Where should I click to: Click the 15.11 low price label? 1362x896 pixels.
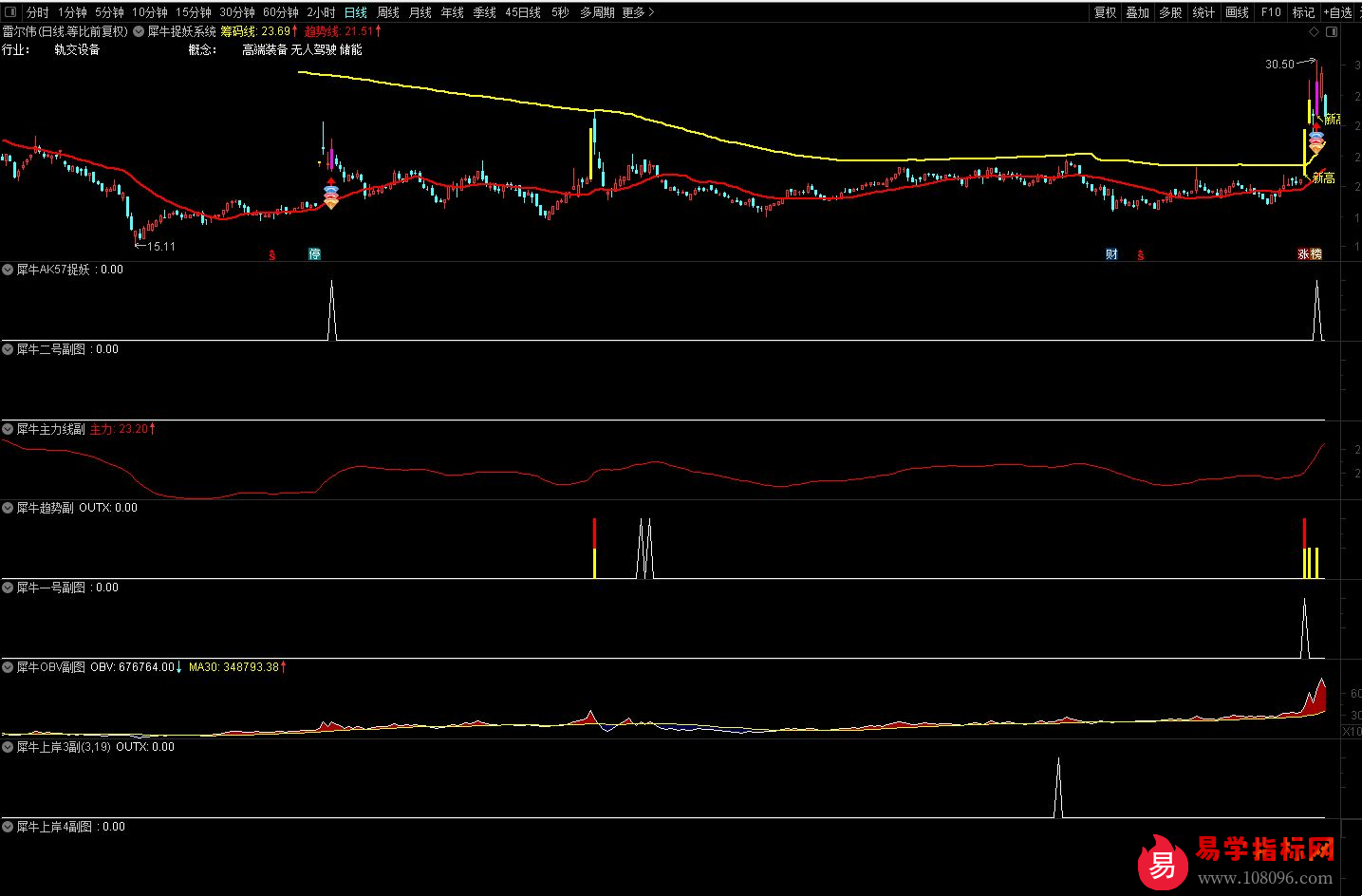coord(160,247)
